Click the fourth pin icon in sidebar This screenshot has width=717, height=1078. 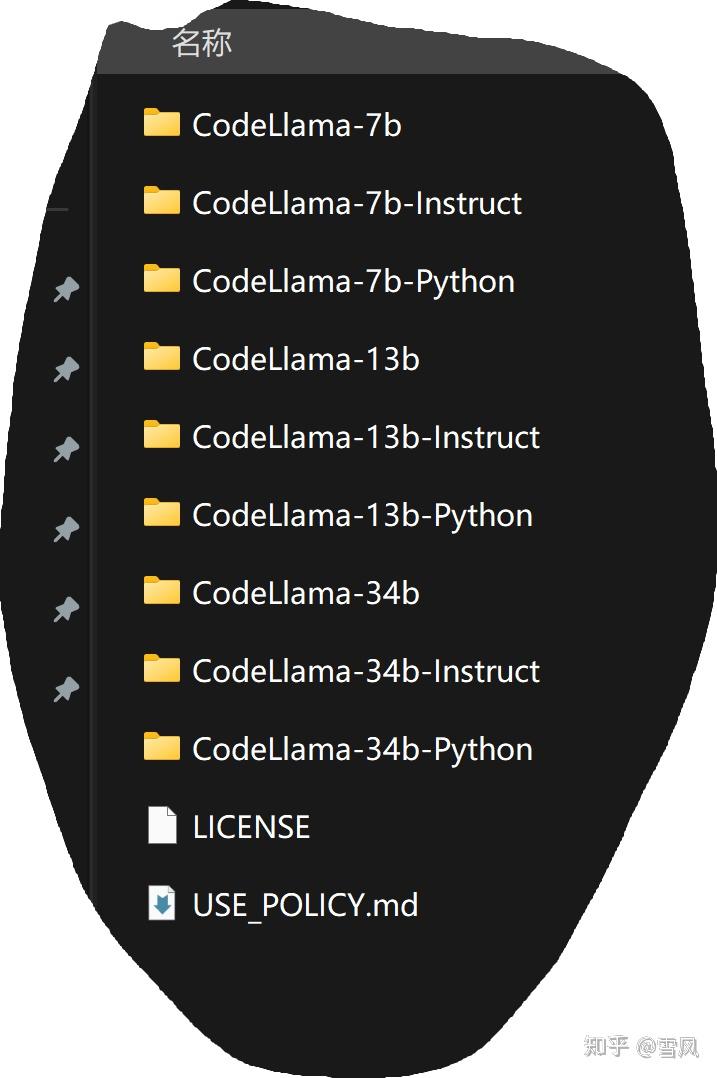point(66,528)
